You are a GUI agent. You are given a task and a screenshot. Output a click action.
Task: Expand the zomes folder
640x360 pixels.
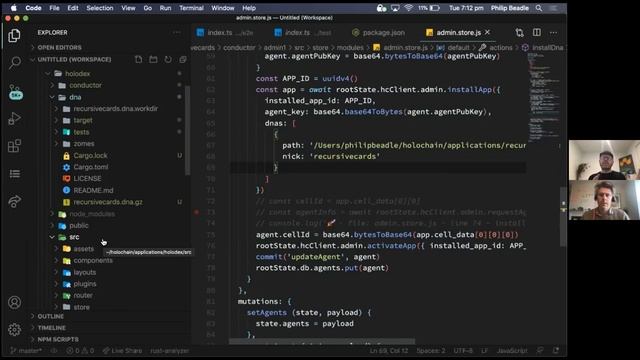pos(84,144)
